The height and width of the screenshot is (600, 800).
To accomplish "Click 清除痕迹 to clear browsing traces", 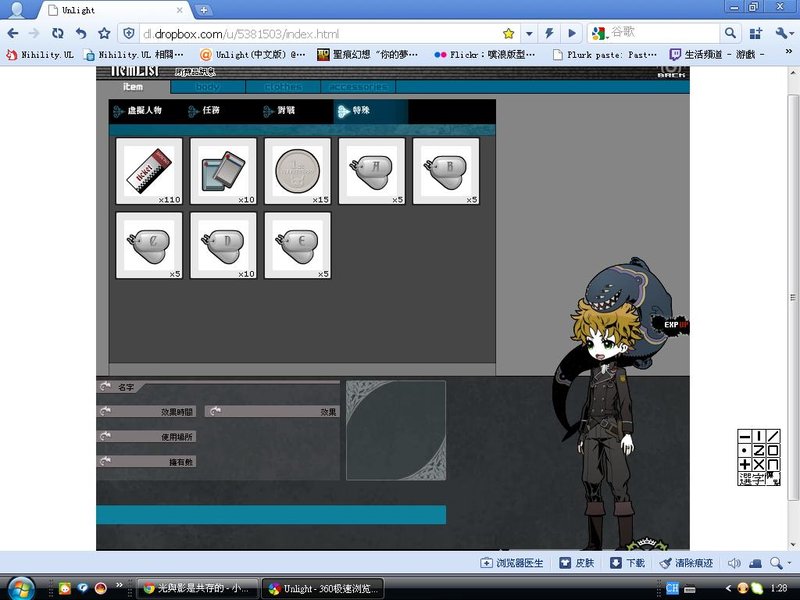I will (x=686, y=563).
